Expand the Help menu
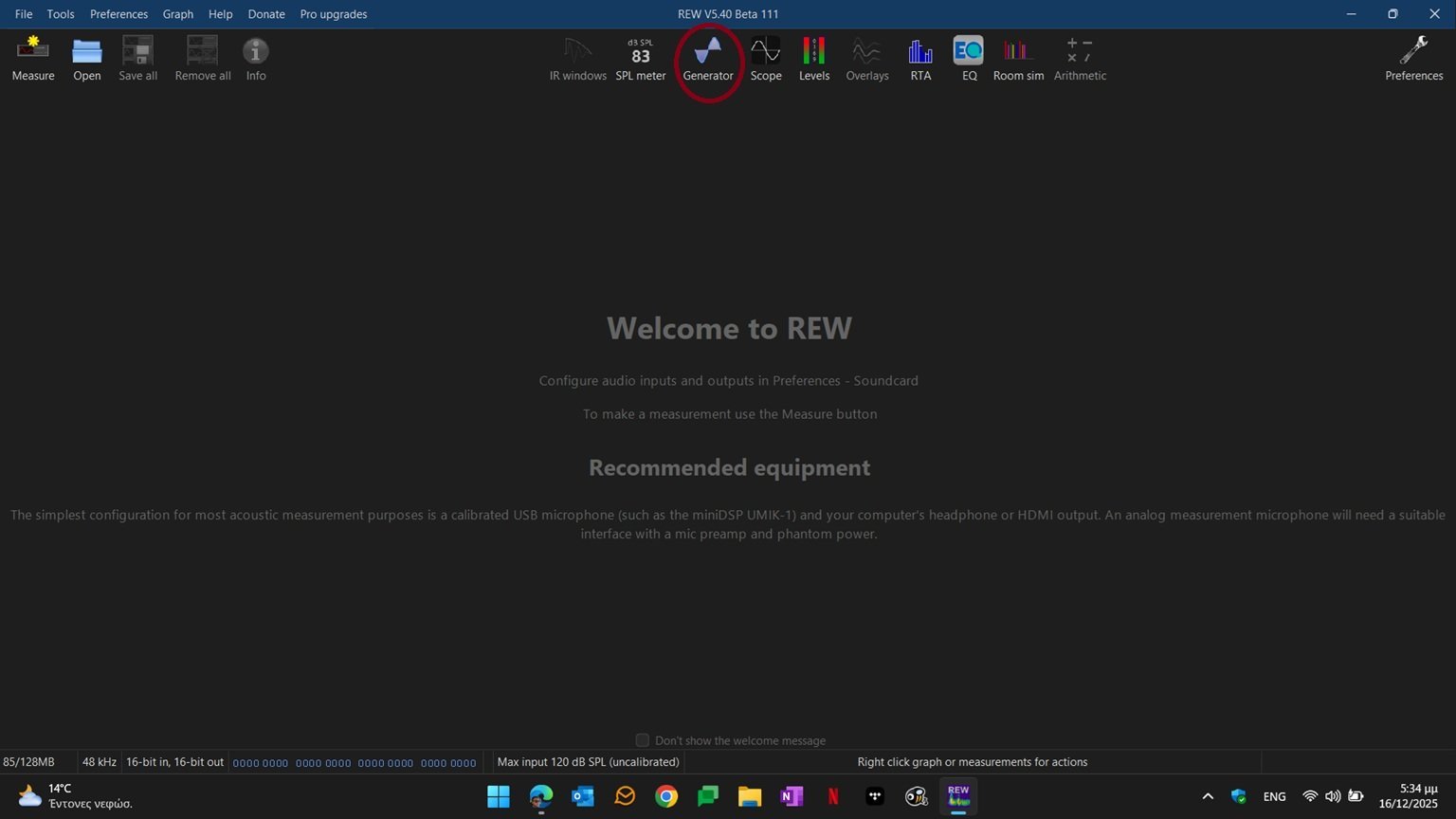 [x=220, y=14]
